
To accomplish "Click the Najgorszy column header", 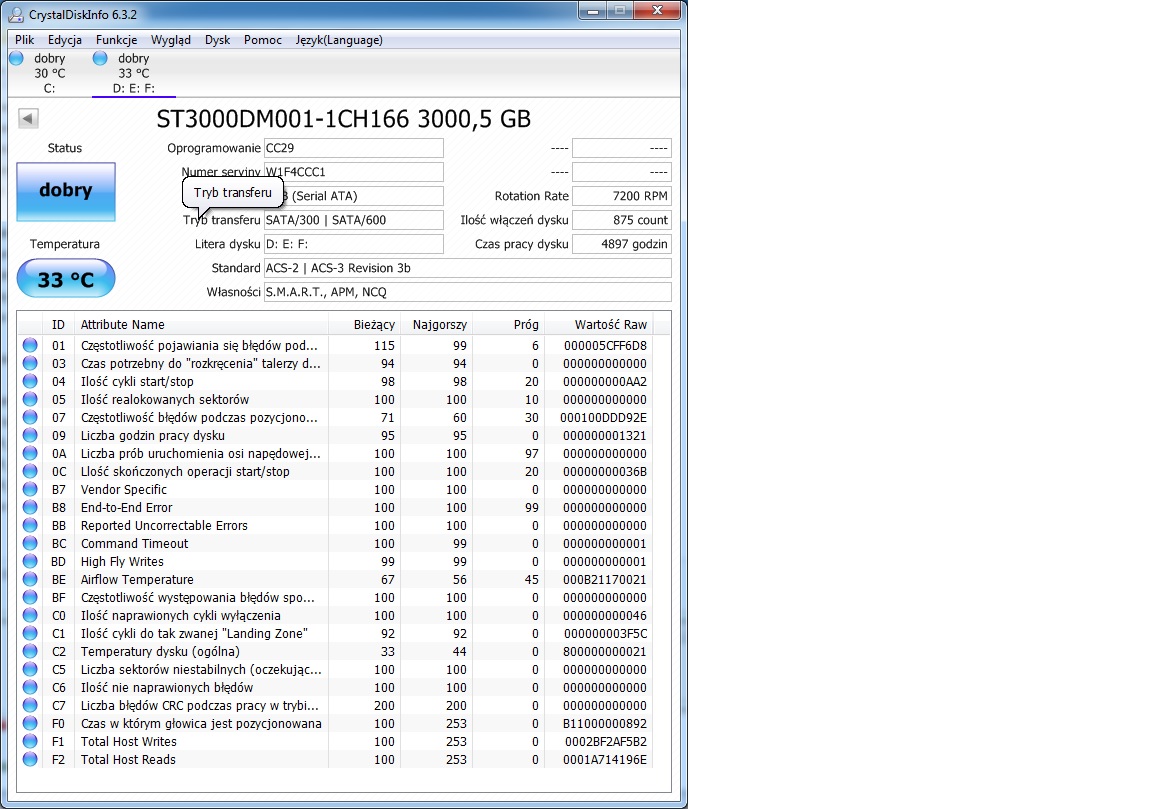I will tap(436, 325).
